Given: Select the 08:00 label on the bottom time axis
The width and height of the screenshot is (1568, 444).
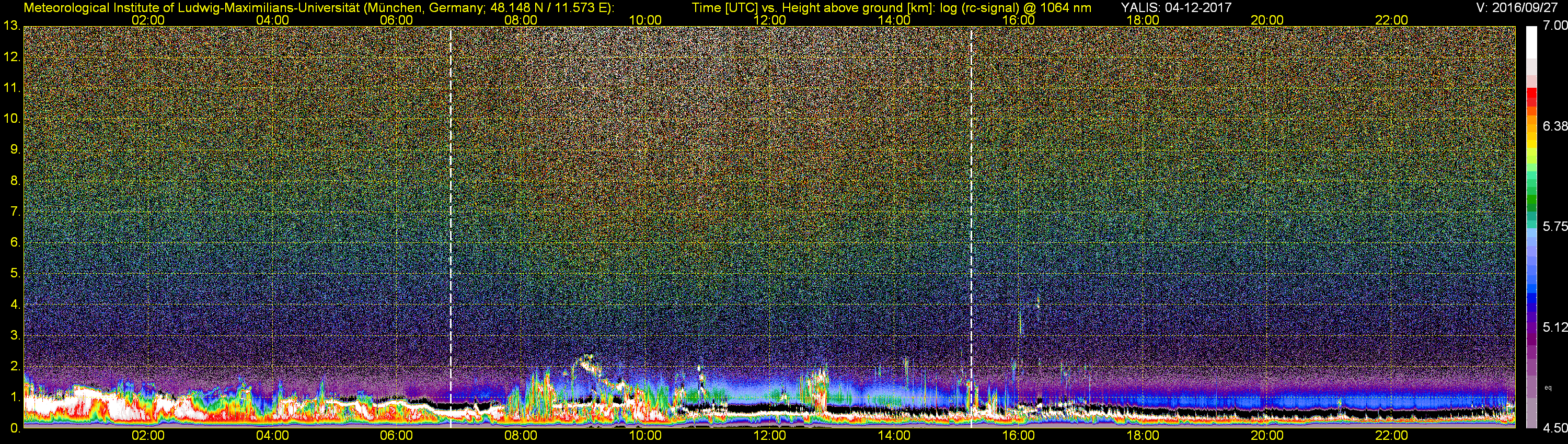Looking at the screenshot, I should click(x=521, y=436).
